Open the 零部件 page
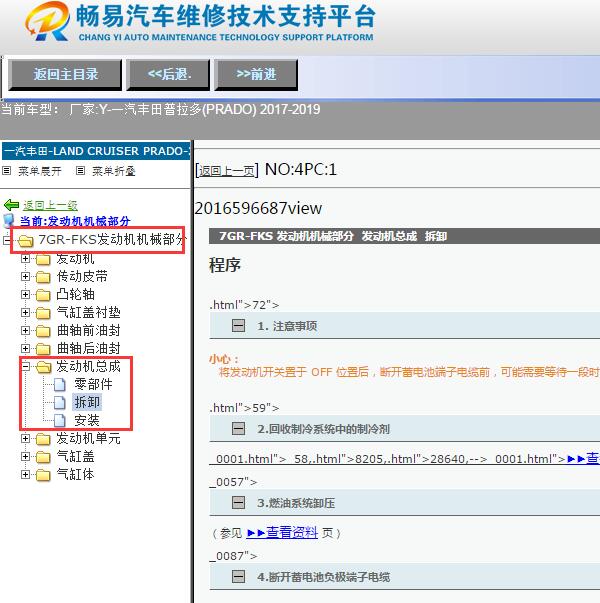The height and width of the screenshot is (603, 600). pos(93,384)
